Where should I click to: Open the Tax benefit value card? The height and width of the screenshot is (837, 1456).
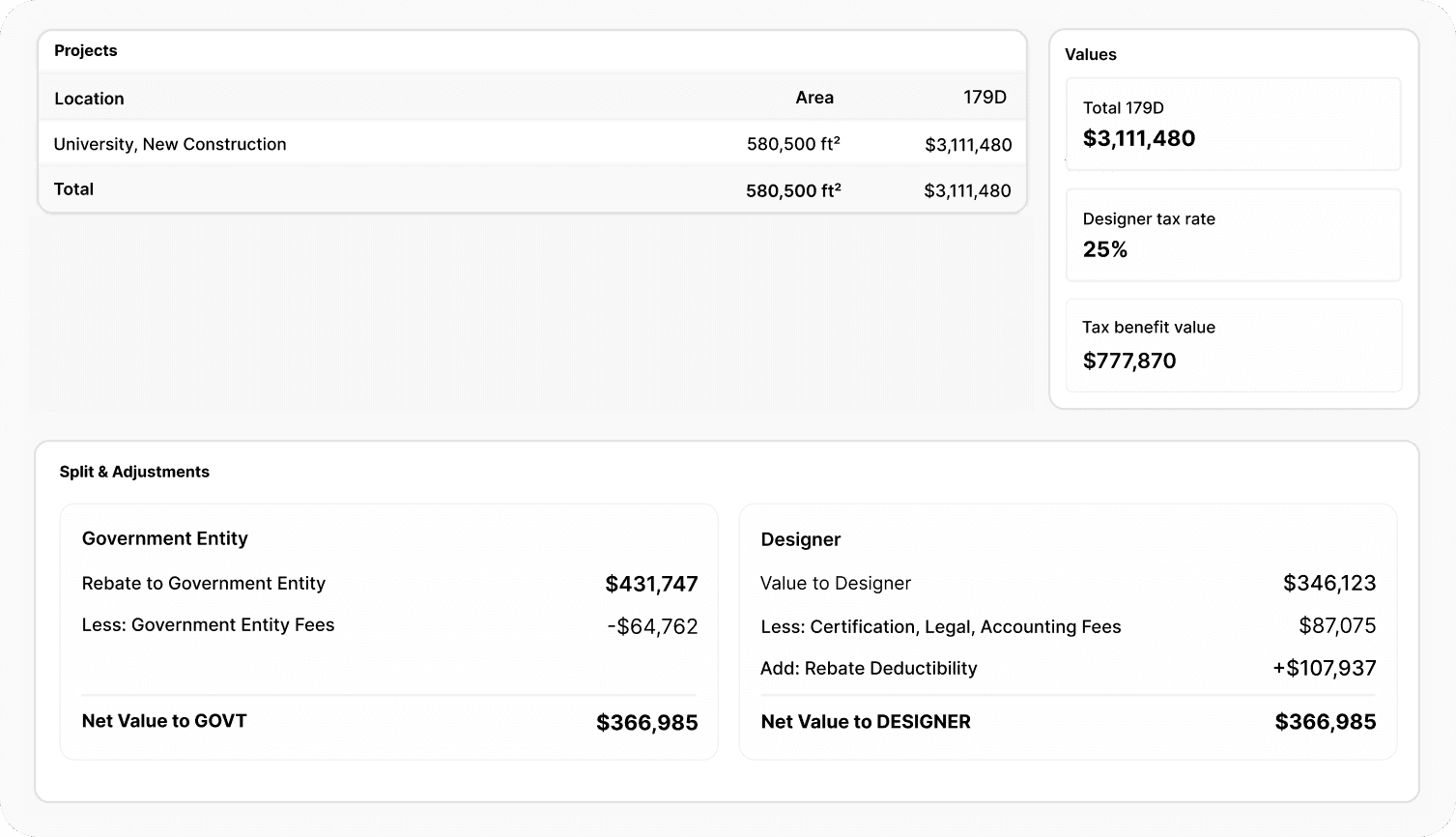click(1234, 345)
